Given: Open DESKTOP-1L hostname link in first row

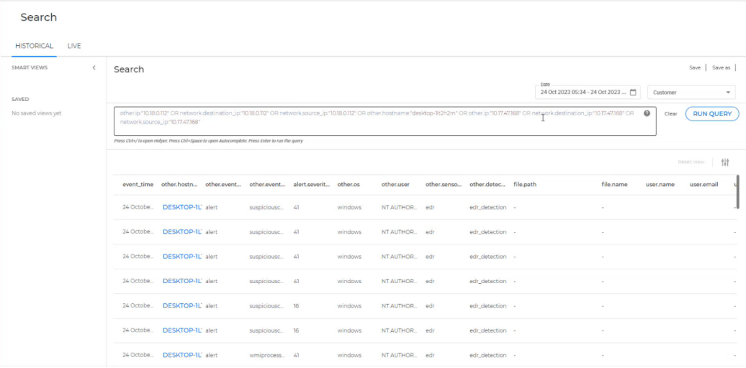Looking at the screenshot, I should tap(182, 207).
